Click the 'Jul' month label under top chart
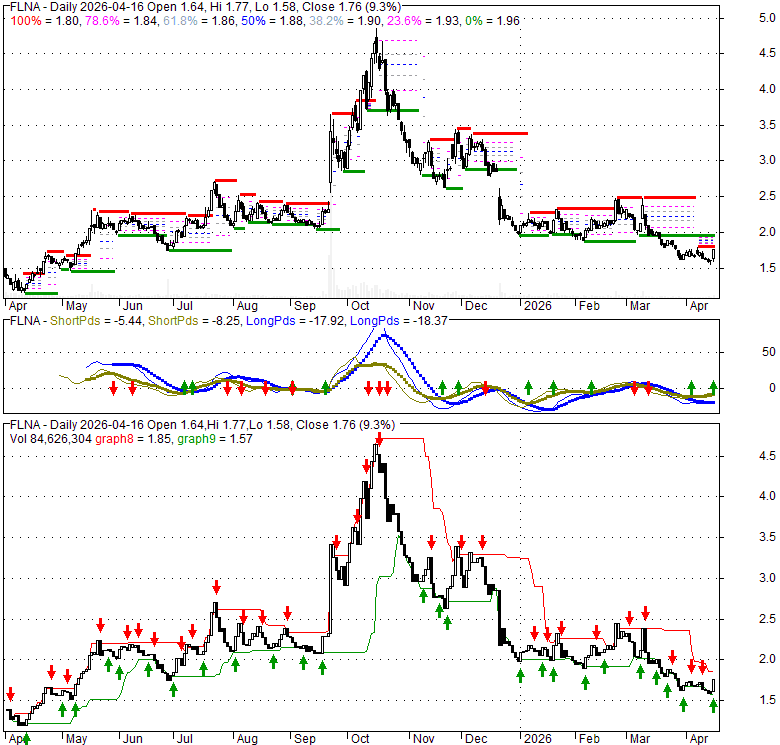The width and height of the screenshot is (780, 745). click(185, 306)
